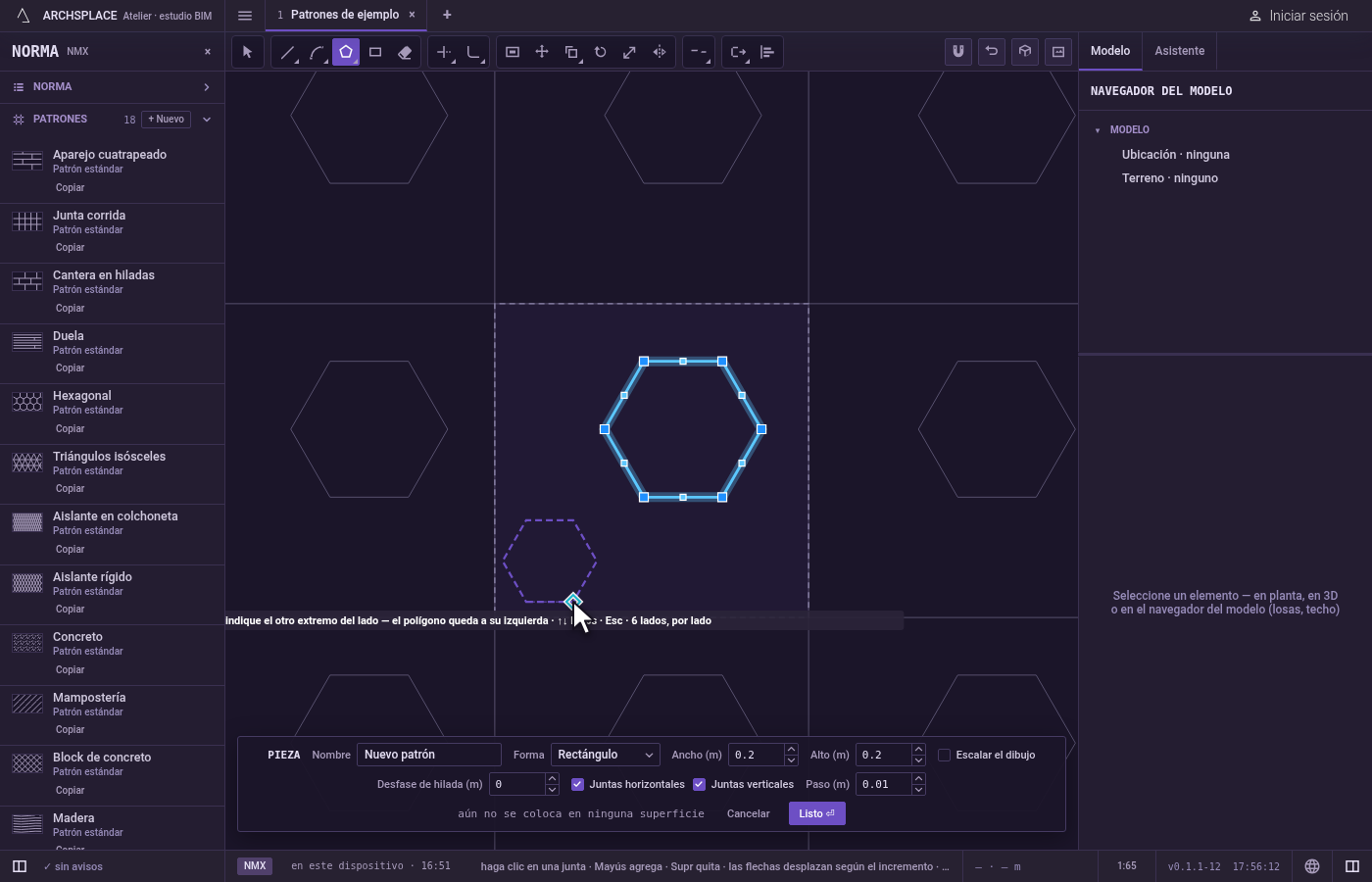Viewport: 1372px width, 882px height.
Task: Click Copiar under Hexagonal pattern
Action: point(70,428)
